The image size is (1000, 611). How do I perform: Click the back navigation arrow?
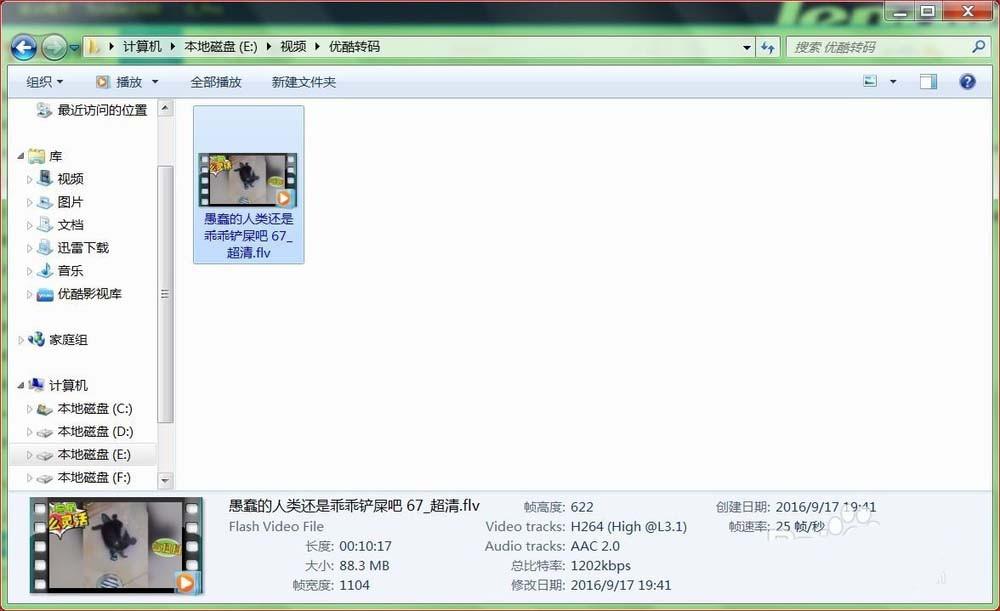pyautogui.click(x=22, y=47)
